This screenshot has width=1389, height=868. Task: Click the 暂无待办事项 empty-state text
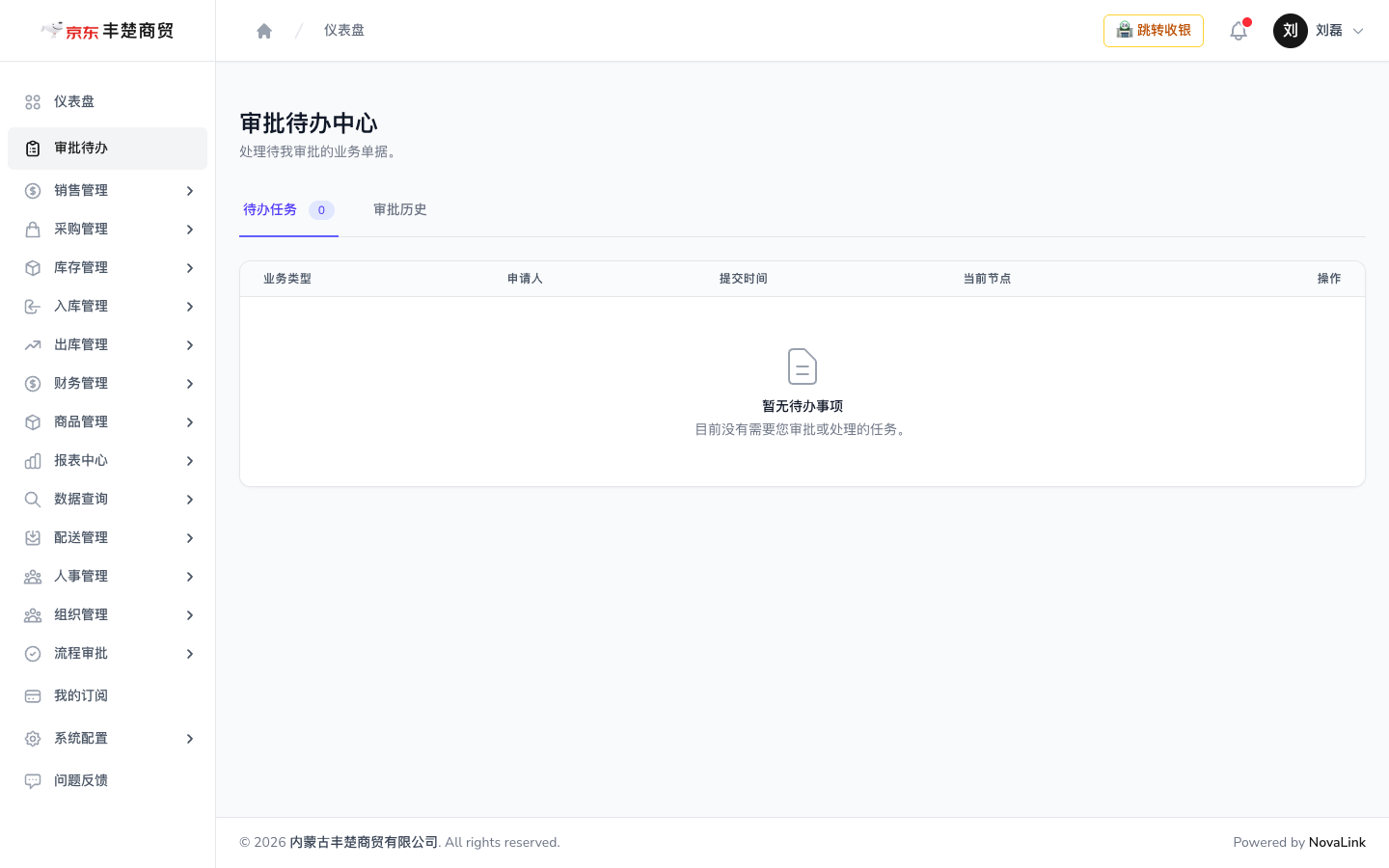click(803, 407)
